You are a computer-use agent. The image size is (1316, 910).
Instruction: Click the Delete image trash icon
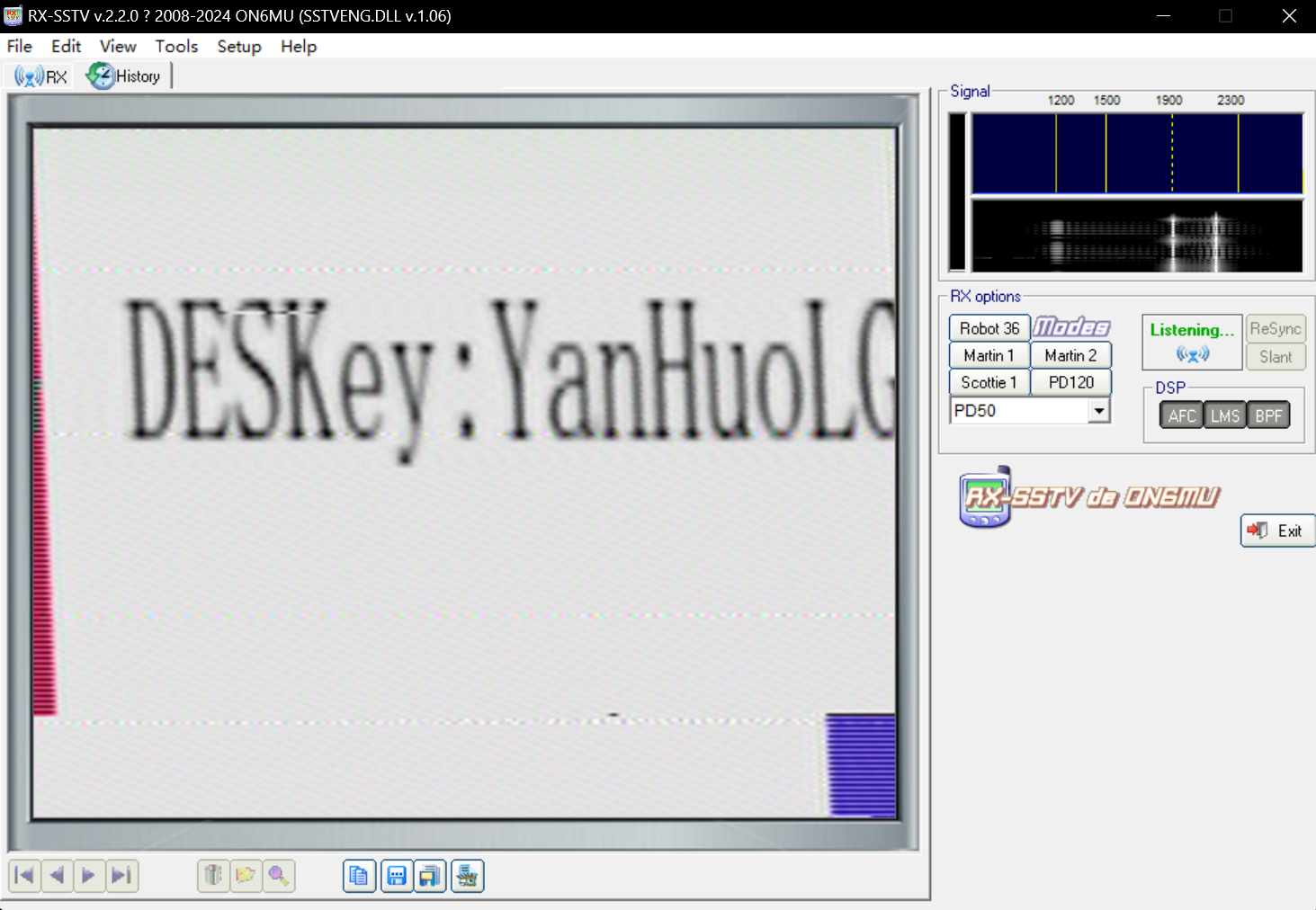213,876
